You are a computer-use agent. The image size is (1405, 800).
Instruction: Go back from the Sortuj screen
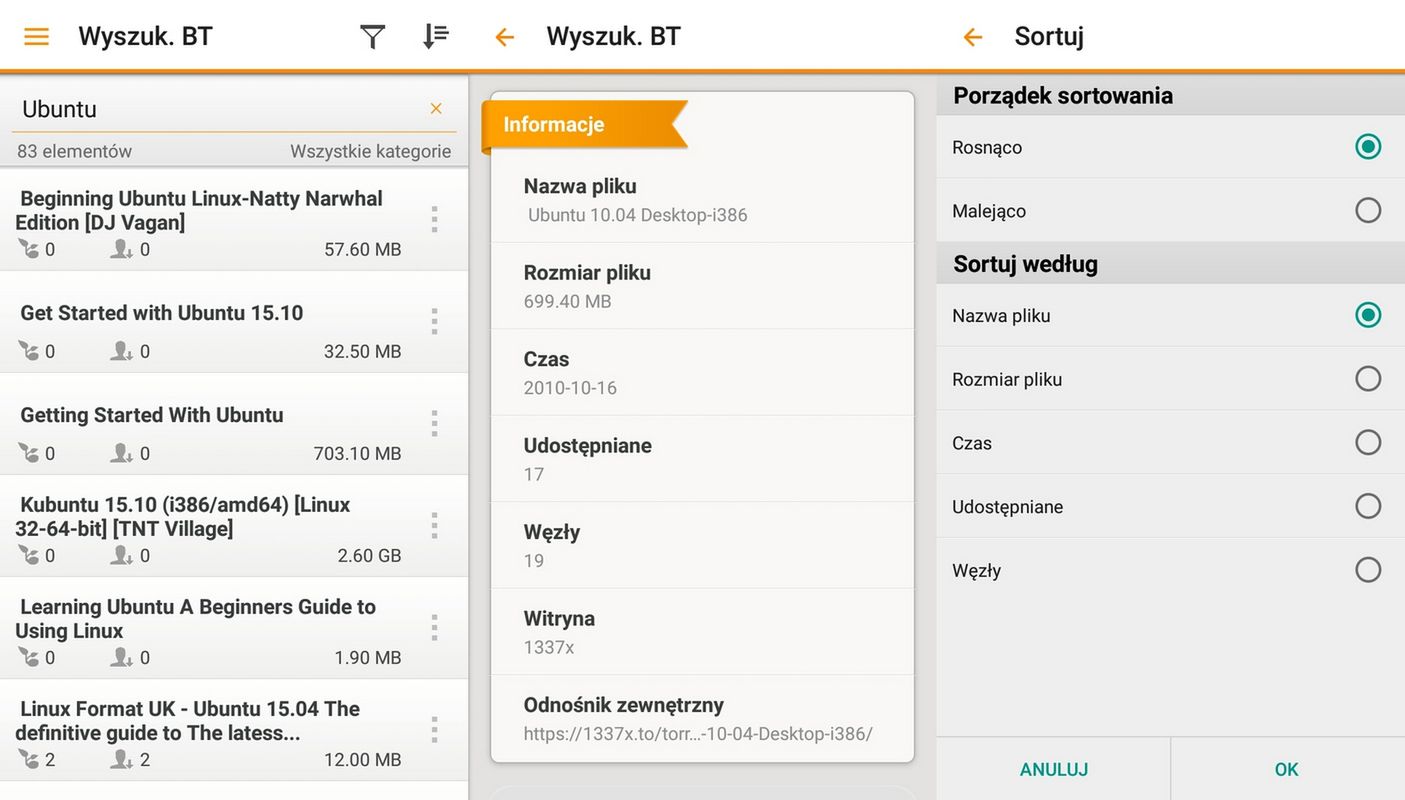click(972, 38)
